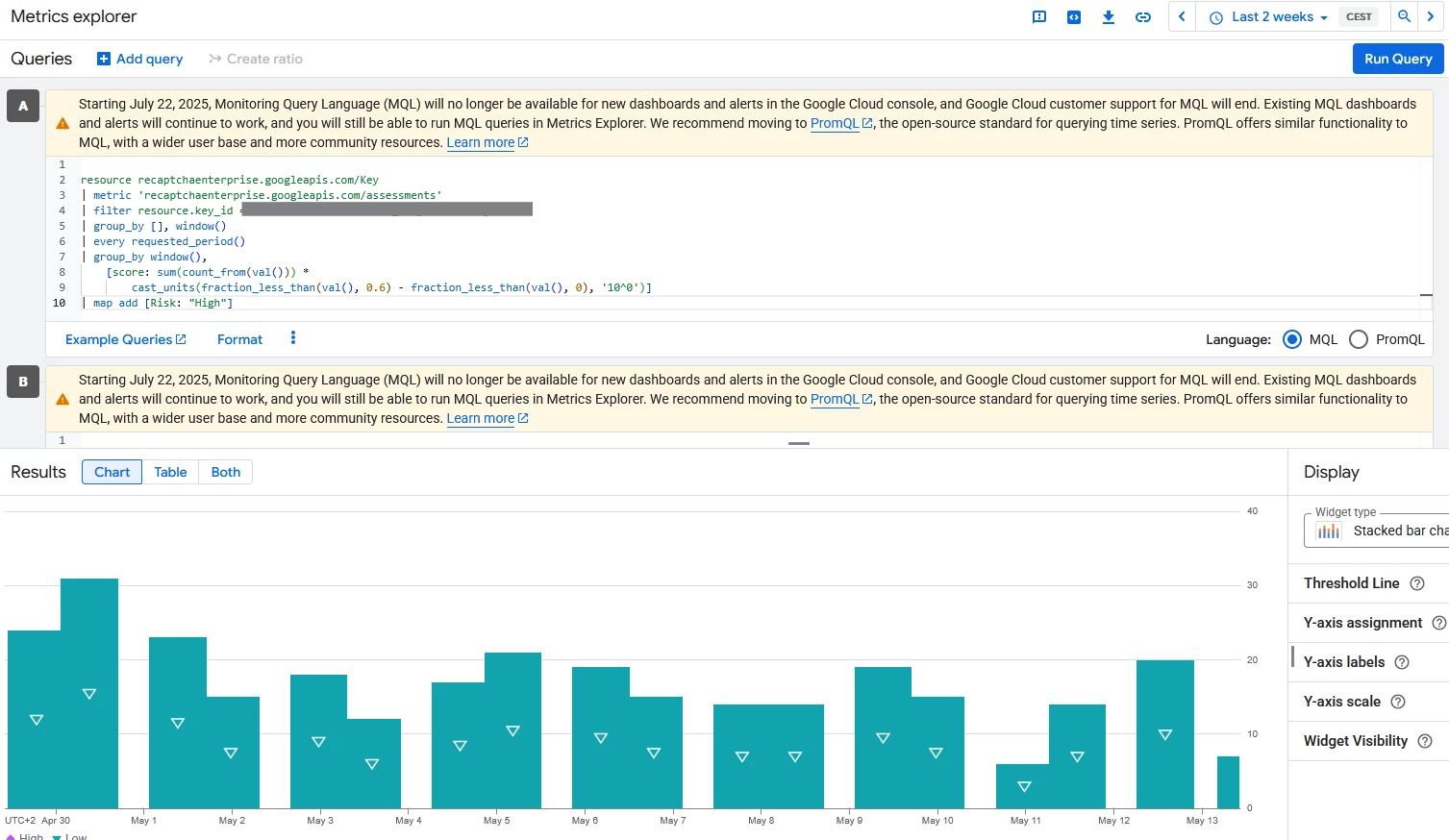Image resolution: width=1449 pixels, height=840 pixels.
Task: Go to previous time range arrow
Action: (1182, 16)
